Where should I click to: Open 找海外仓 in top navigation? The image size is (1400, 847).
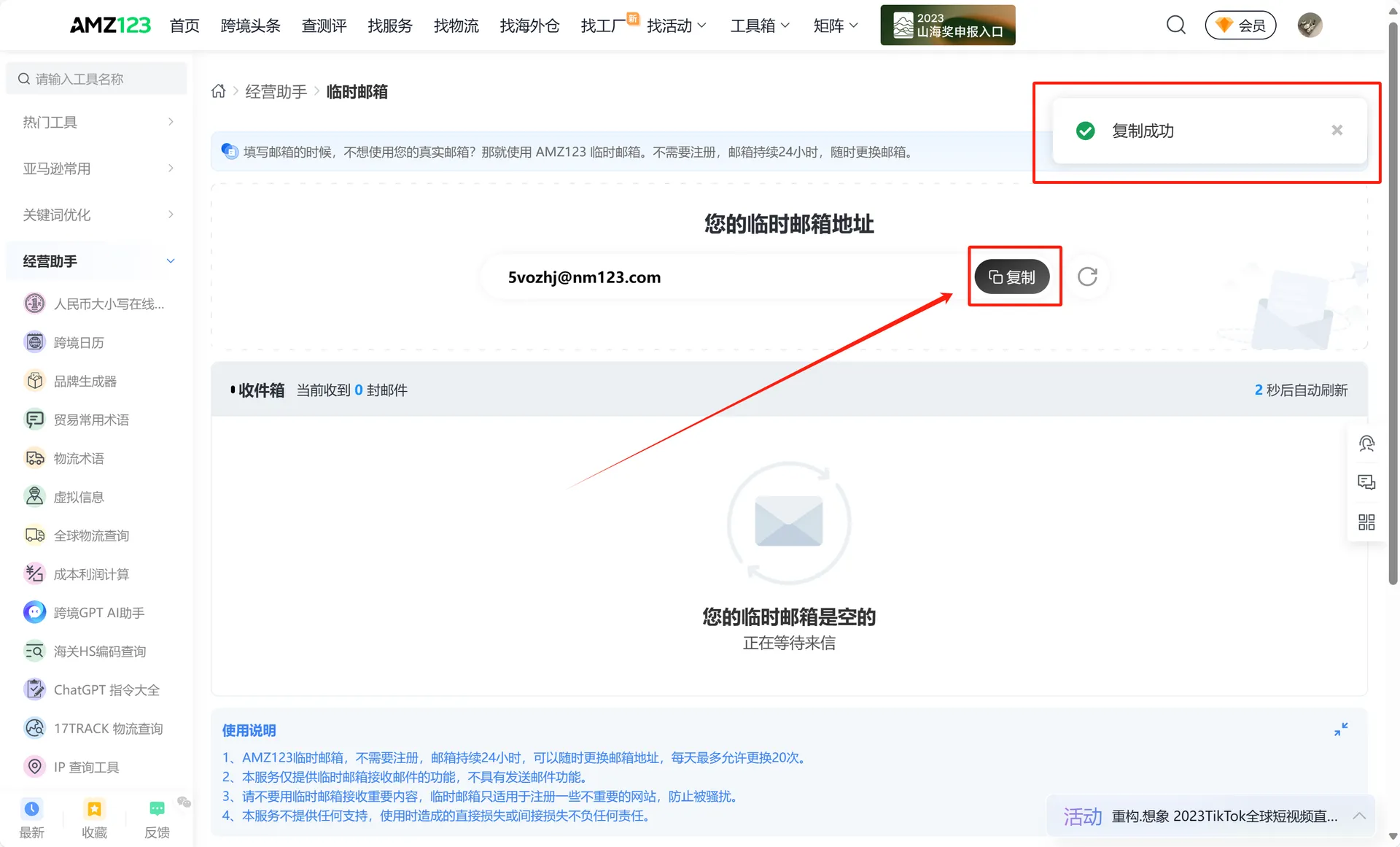pos(529,26)
